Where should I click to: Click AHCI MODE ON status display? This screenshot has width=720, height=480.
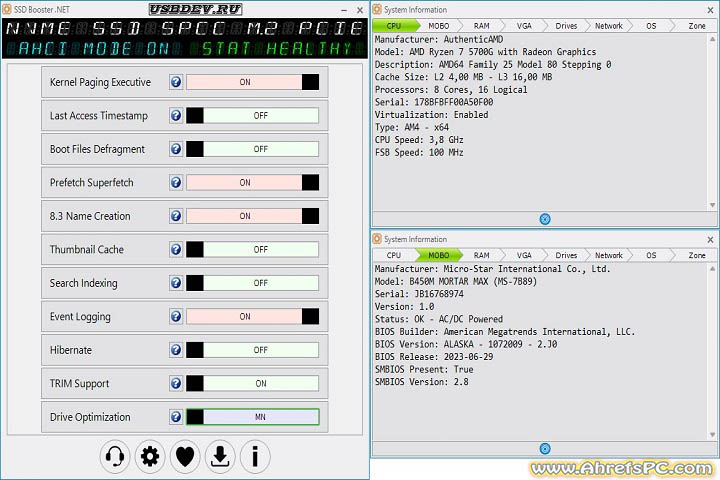click(93, 48)
